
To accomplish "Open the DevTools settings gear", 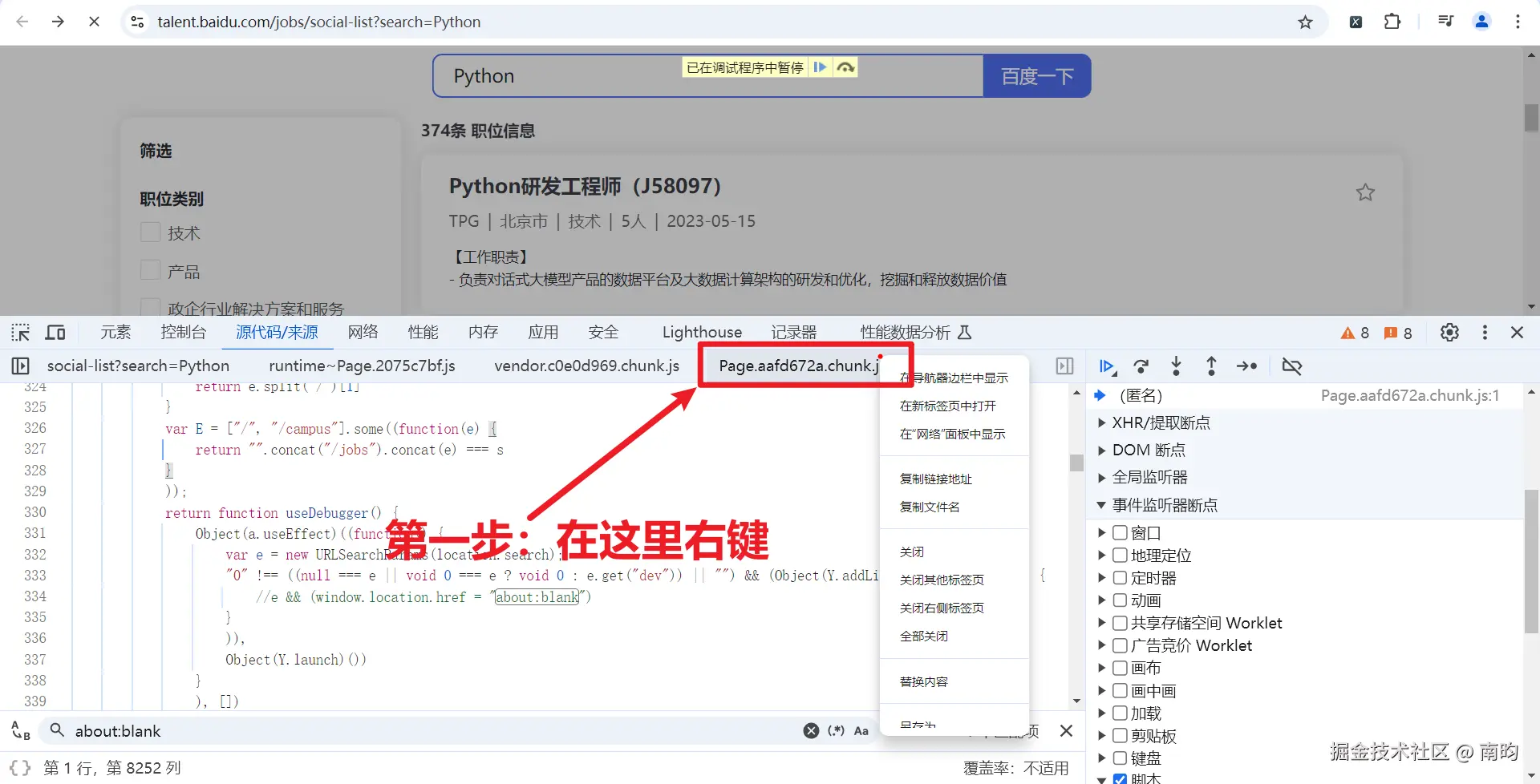I will pos(1449,332).
